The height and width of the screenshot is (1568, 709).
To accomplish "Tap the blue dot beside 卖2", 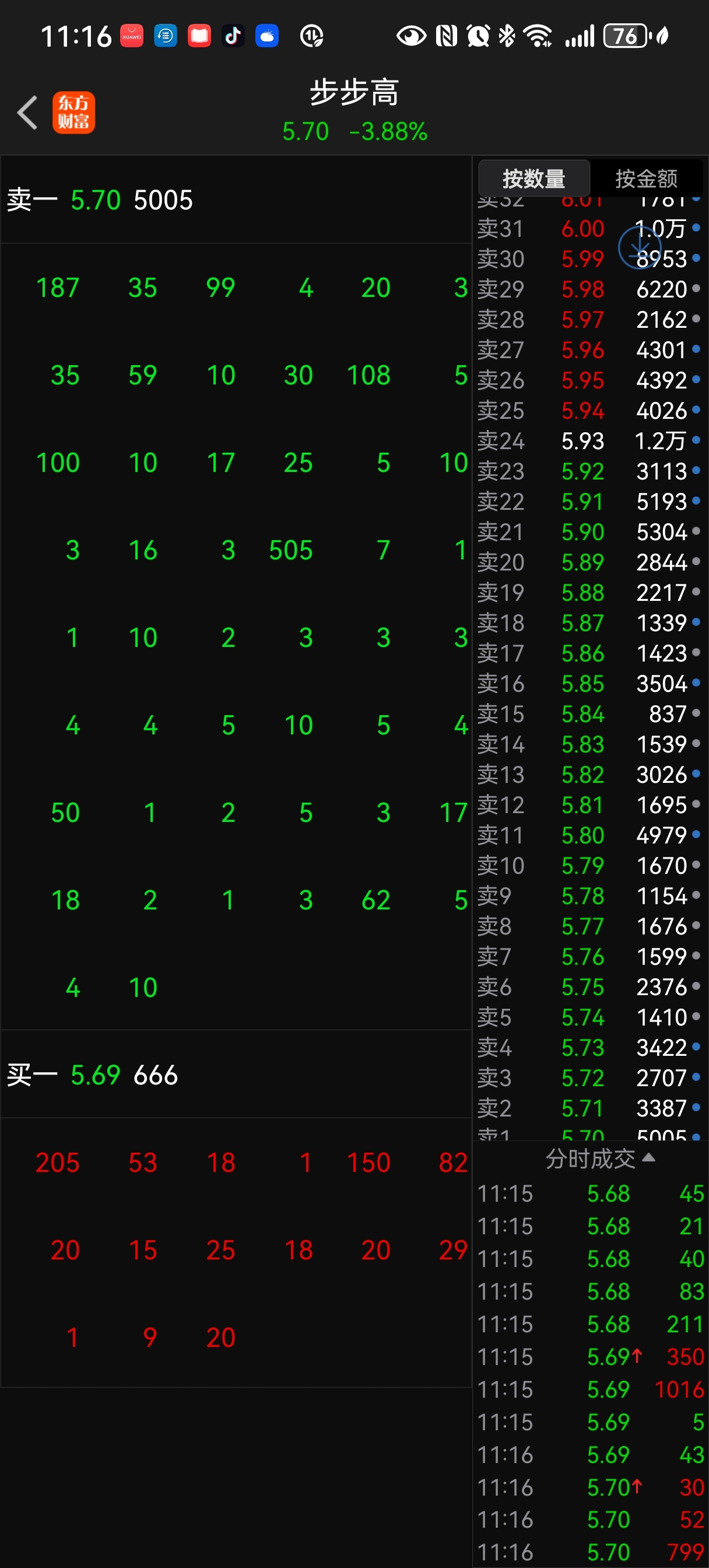I will click(x=696, y=1107).
